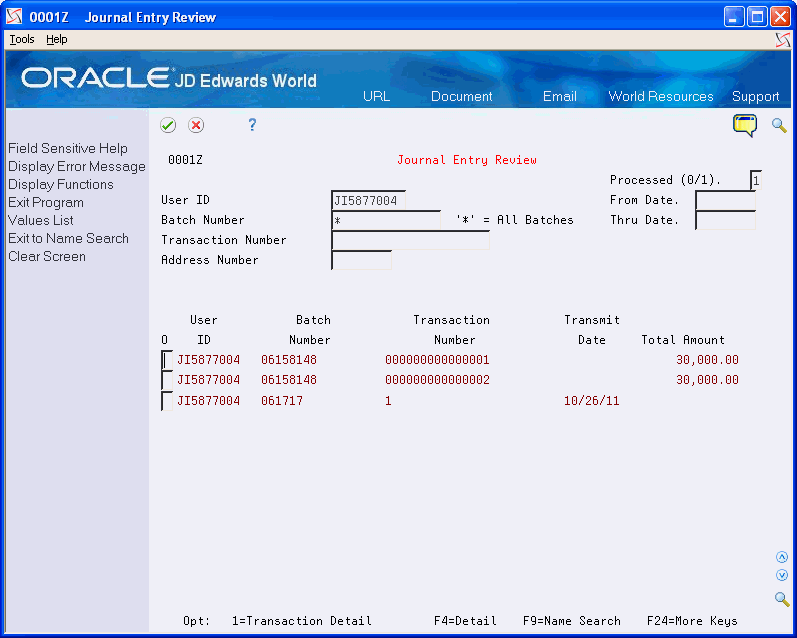Image resolution: width=797 pixels, height=638 pixels.
Task: Click the page up arrow icon
Action: tap(782, 557)
